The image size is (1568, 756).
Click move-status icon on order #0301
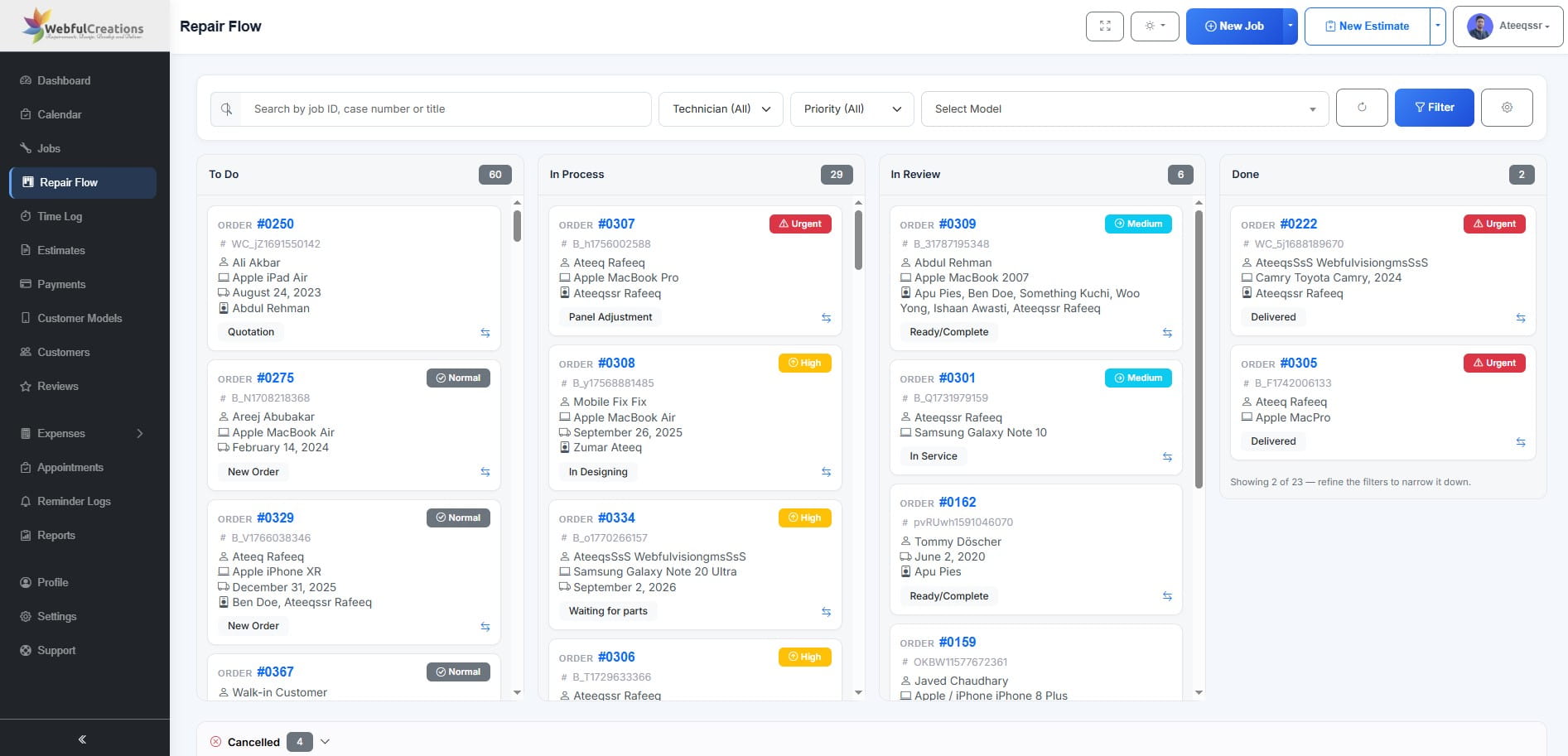(x=1167, y=457)
